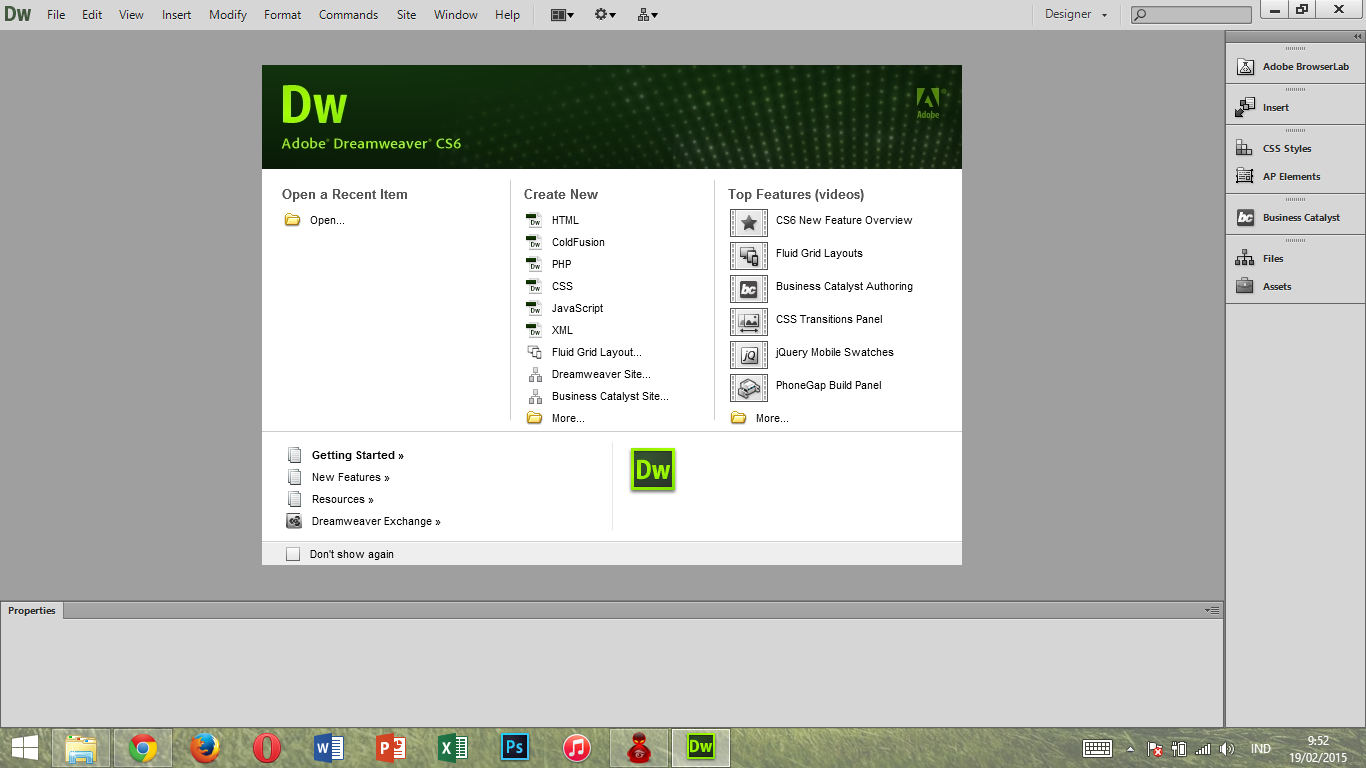
Task: Launch Firefox from the taskbar
Action: coord(205,747)
